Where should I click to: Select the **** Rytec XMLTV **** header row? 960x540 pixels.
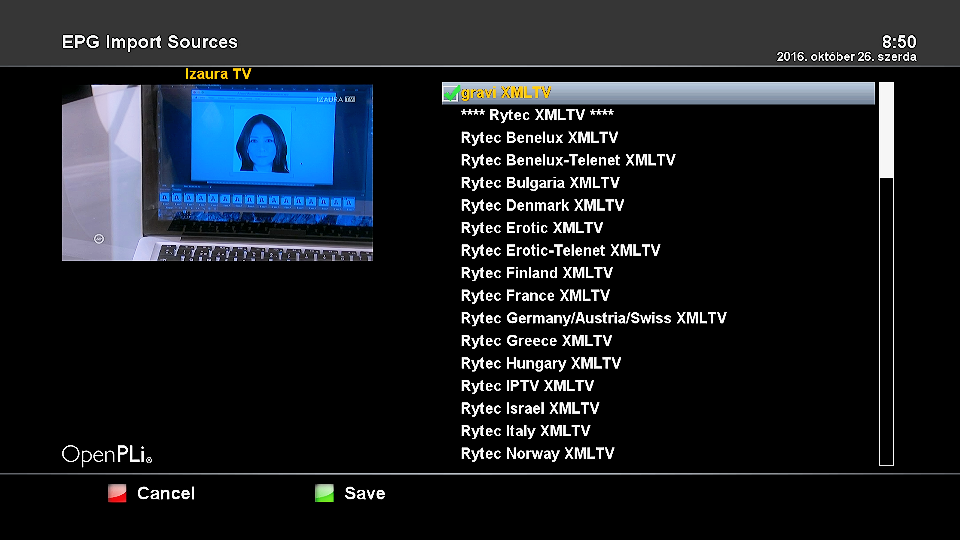coord(658,115)
